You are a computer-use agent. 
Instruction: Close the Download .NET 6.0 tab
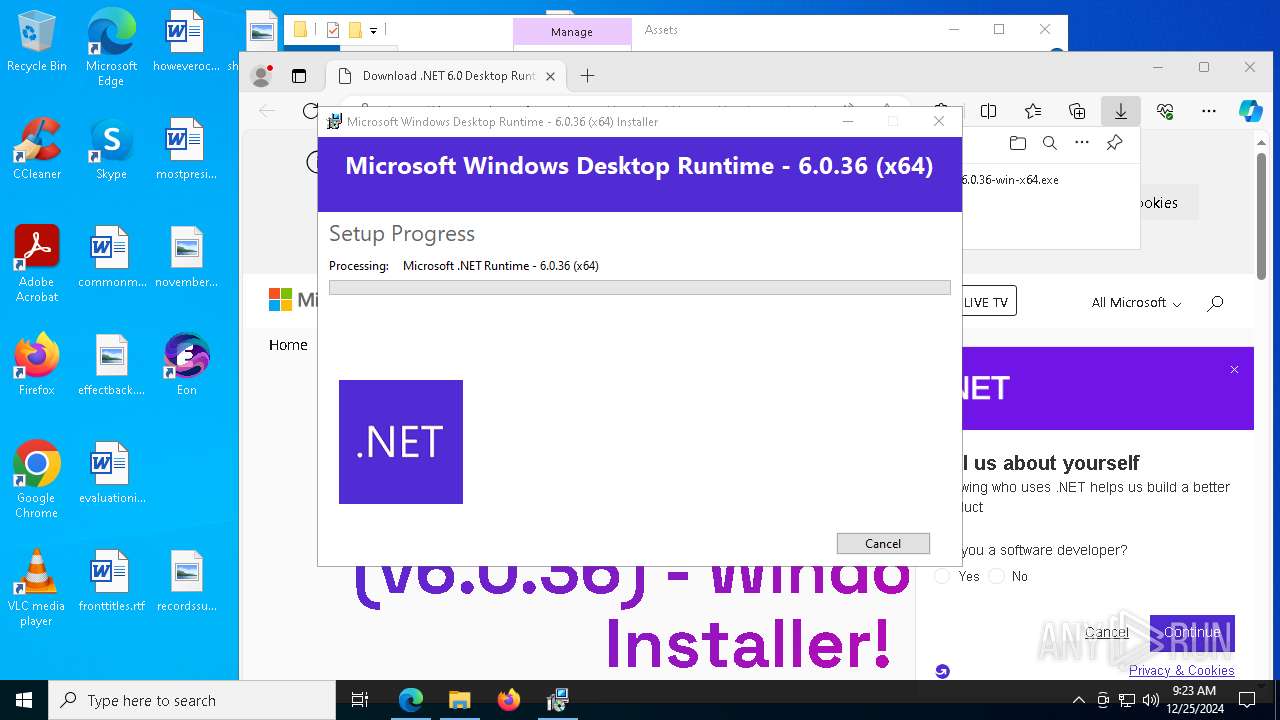[550, 76]
